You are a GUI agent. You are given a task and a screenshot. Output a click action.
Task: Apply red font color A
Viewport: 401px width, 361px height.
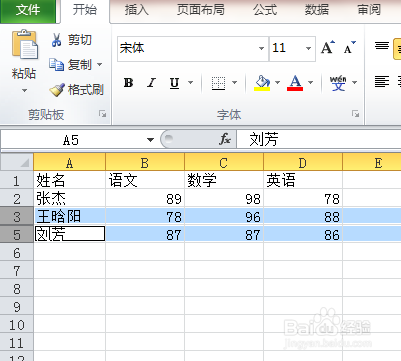tap(295, 83)
